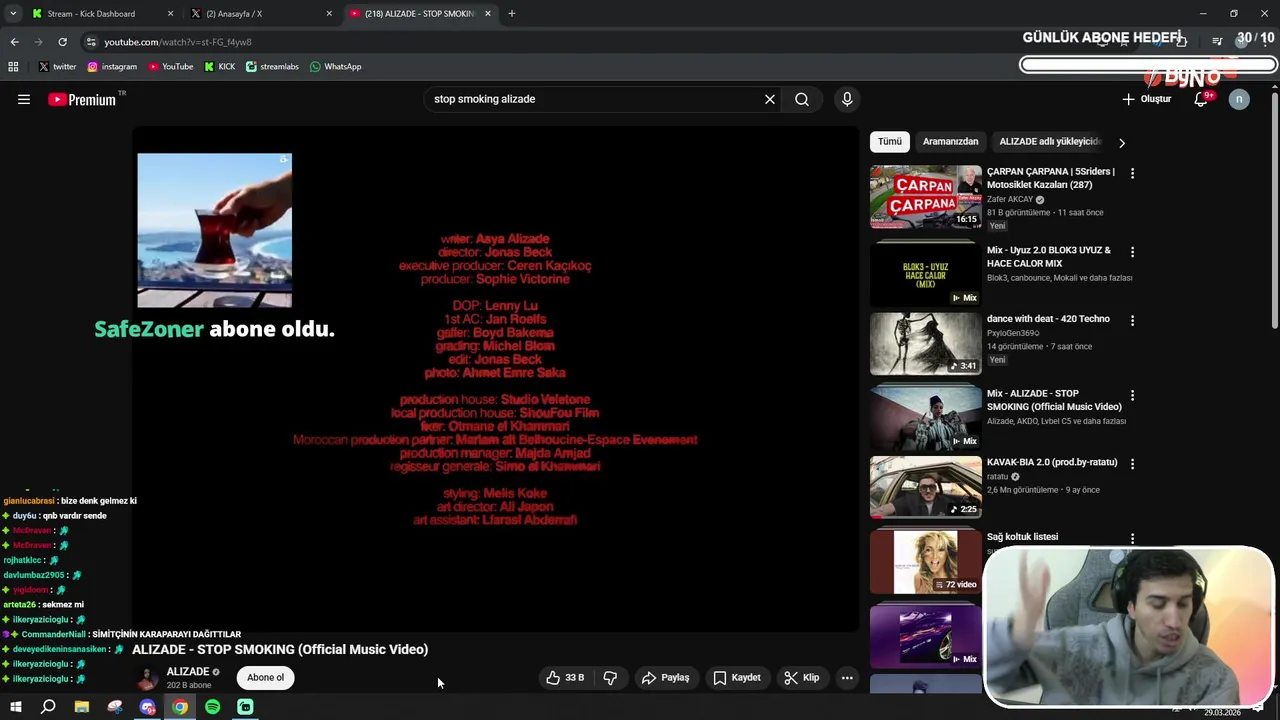Image resolution: width=1280 pixels, height=720 pixels.
Task: Start voice search with the microphone icon
Action: 847,99
